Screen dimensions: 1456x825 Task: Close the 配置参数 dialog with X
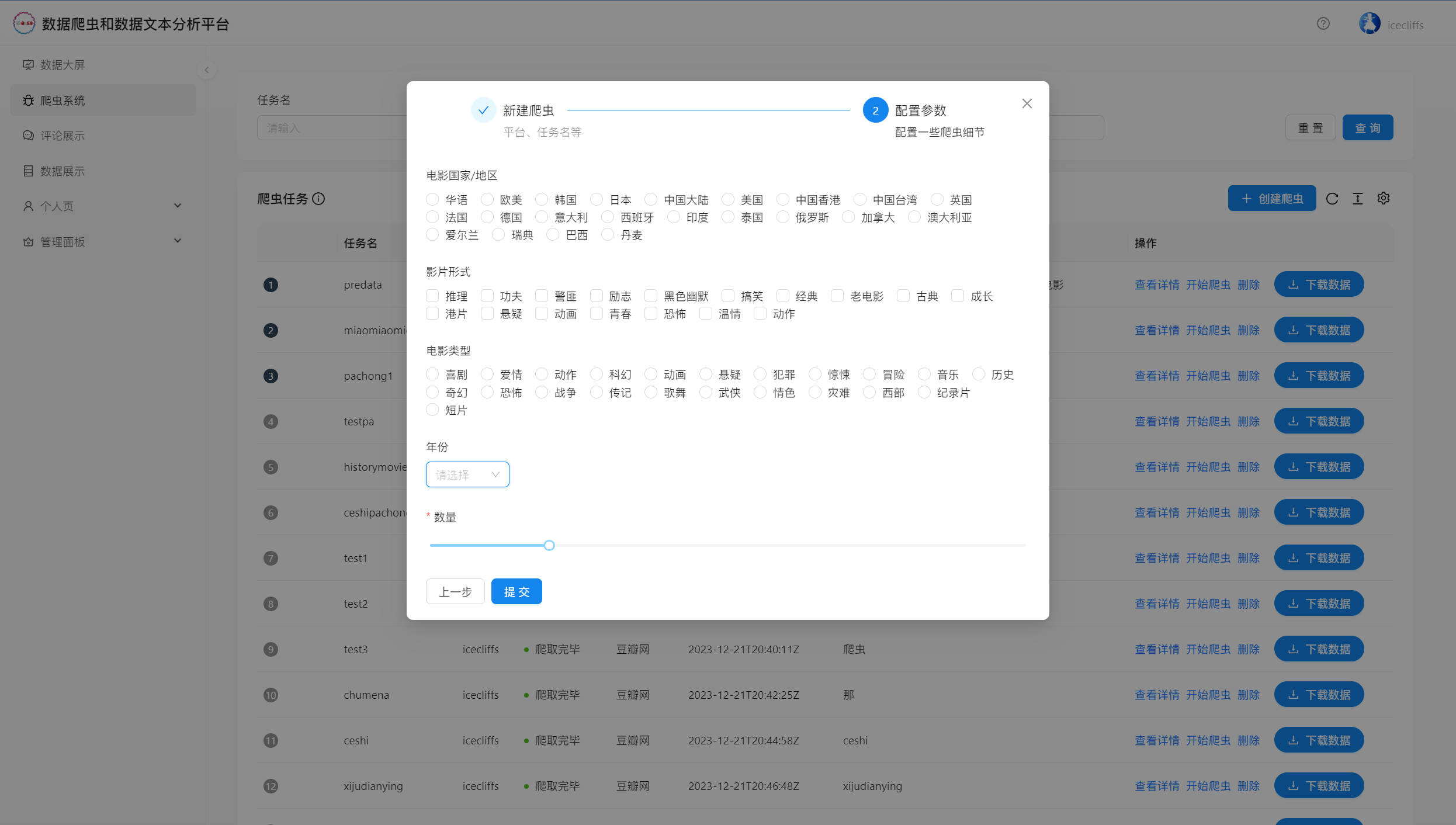pos(1027,104)
